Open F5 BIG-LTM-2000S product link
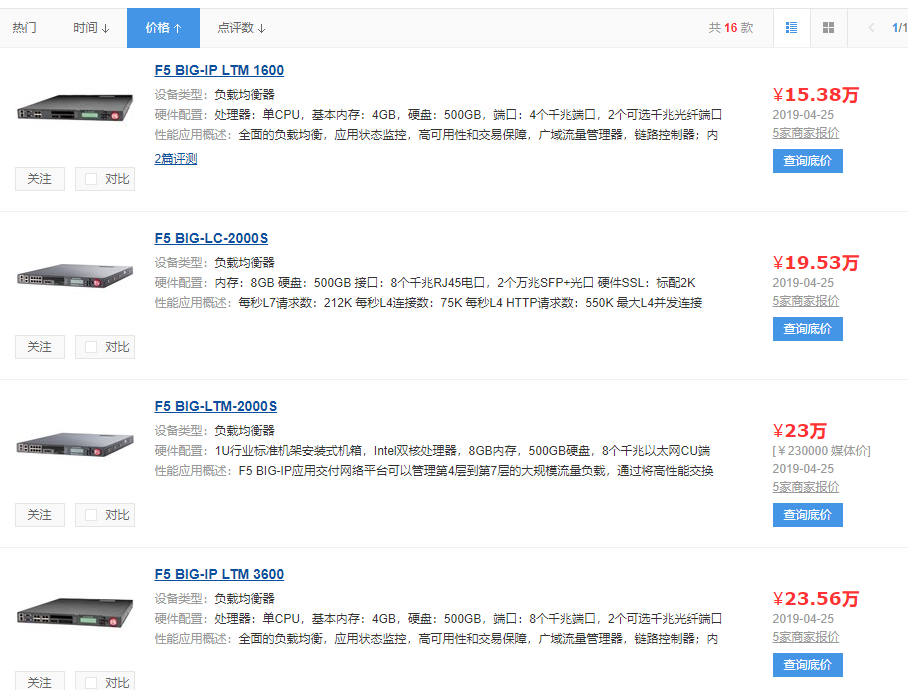The width and height of the screenshot is (908, 690). (x=215, y=406)
